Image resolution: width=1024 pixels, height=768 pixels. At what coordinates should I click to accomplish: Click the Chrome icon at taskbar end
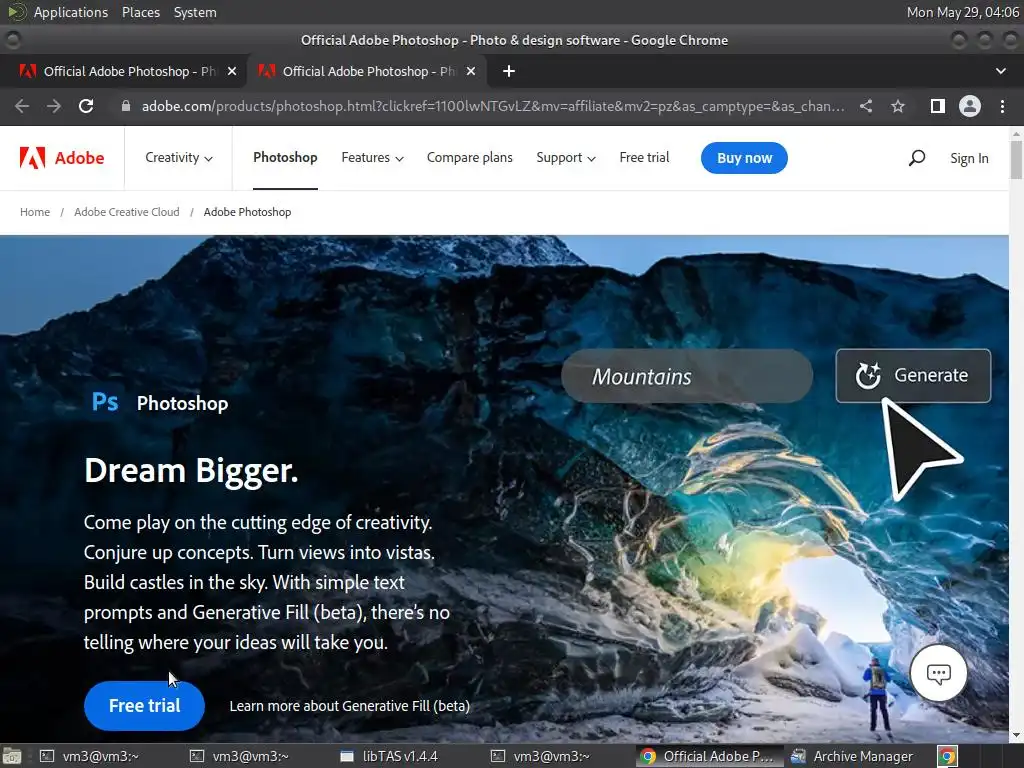click(947, 756)
